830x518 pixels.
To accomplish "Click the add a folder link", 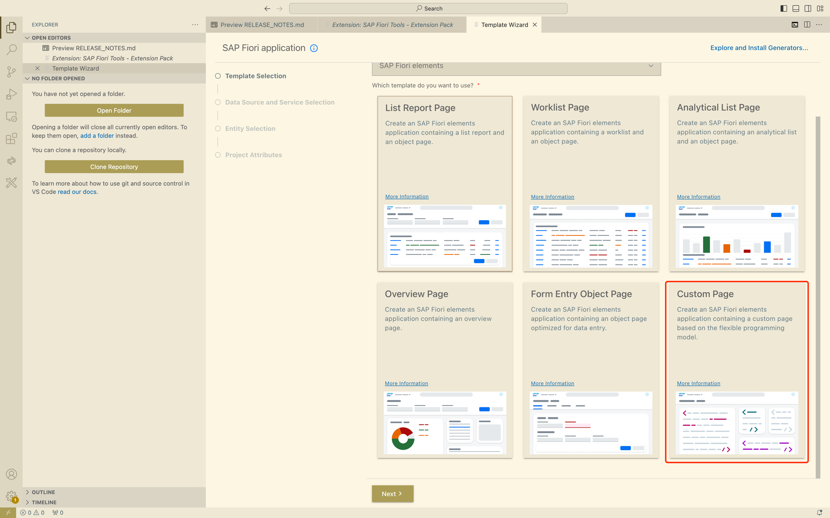I will coord(97,135).
